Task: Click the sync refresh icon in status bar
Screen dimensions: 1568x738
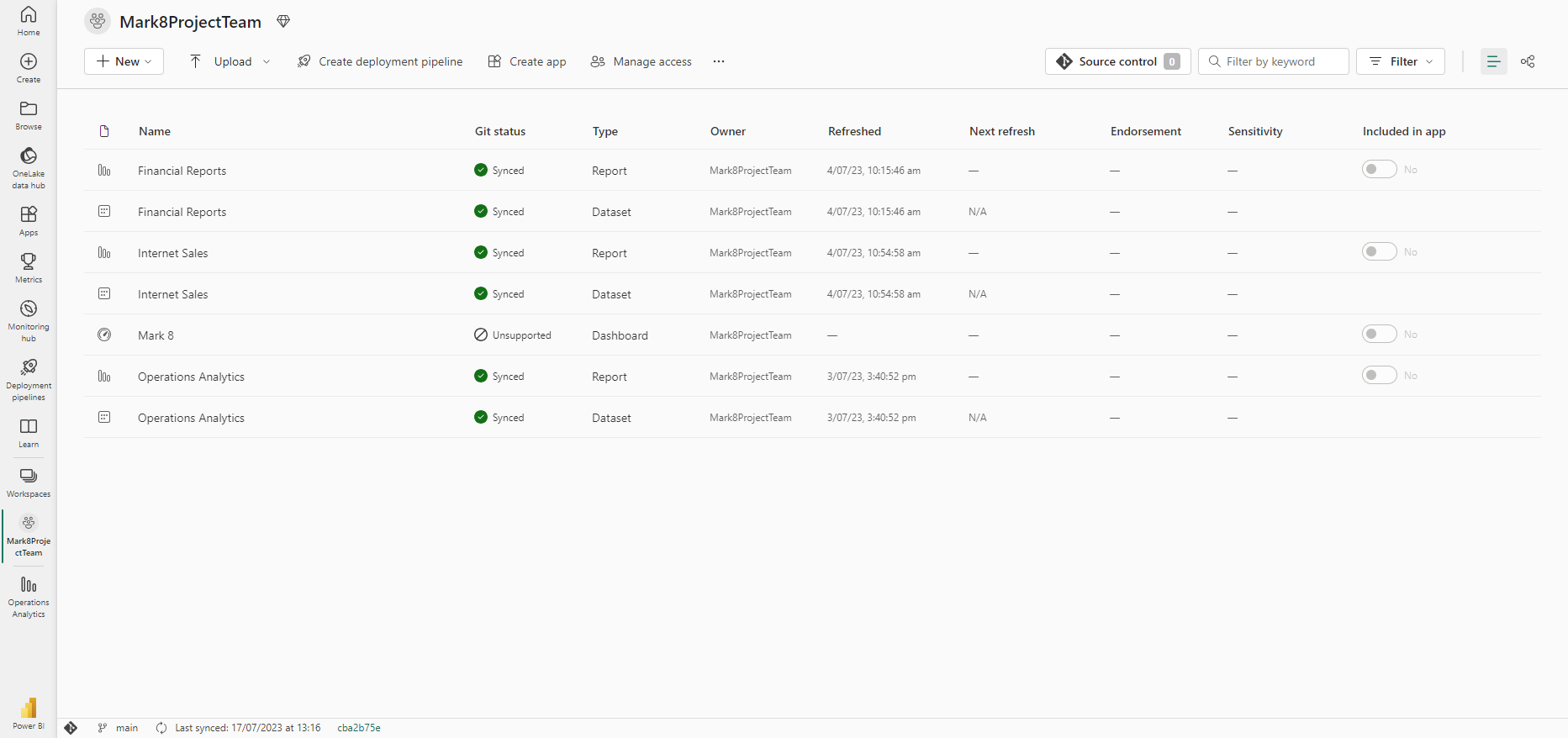Action: pyautogui.click(x=161, y=728)
